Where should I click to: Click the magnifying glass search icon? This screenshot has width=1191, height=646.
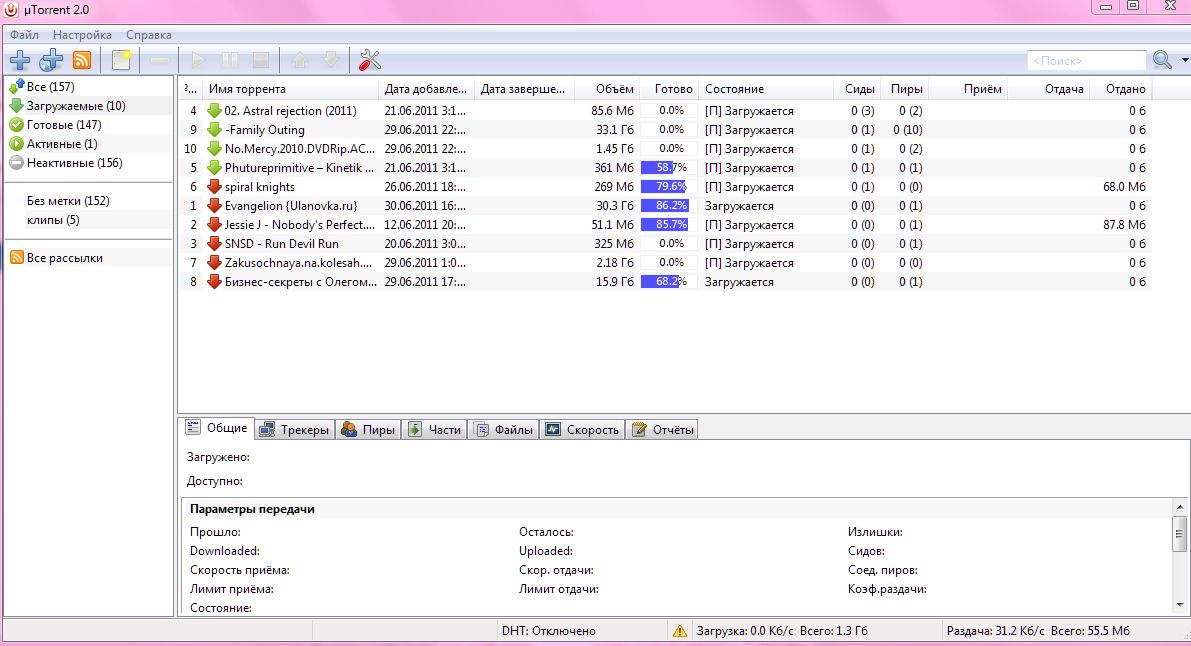(x=1161, y=60)
